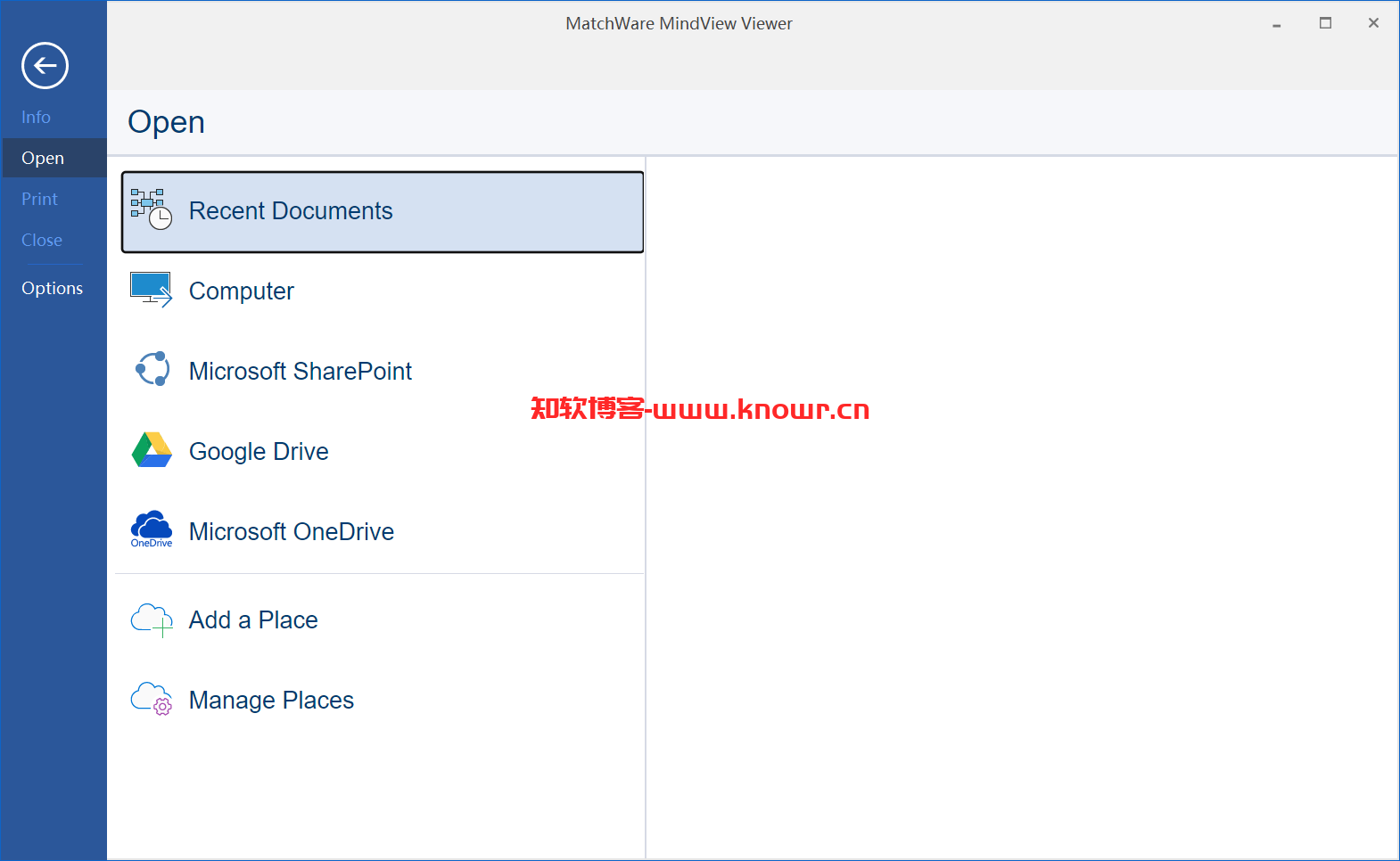Maximize the MindView Viewer window
The image size is (1400, 861).
[1326, 23]
